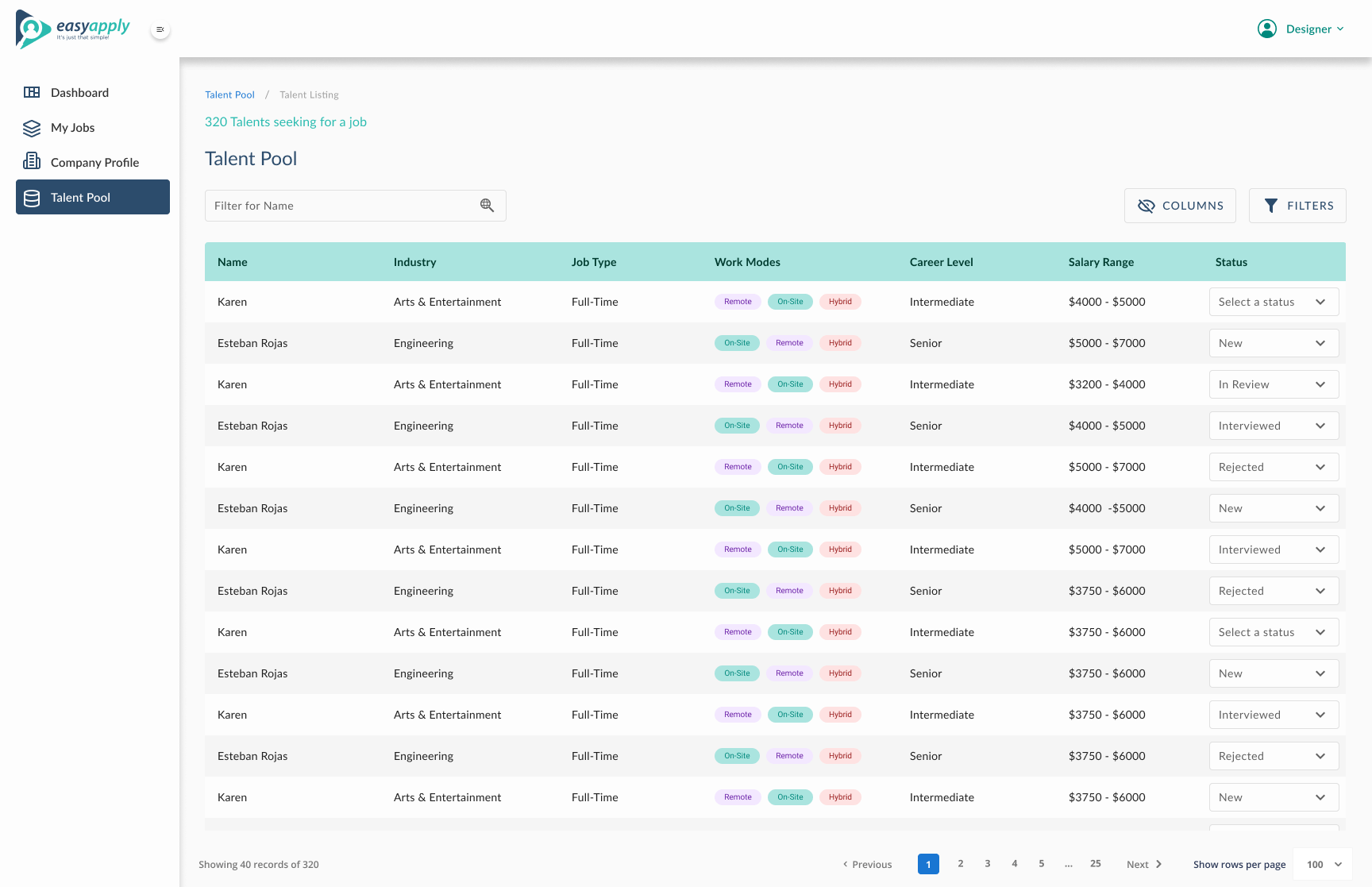Viewport: 1372px width, 887px height.
Task: Click the My Jobs layers icon
Action: [x=32, y=128]
